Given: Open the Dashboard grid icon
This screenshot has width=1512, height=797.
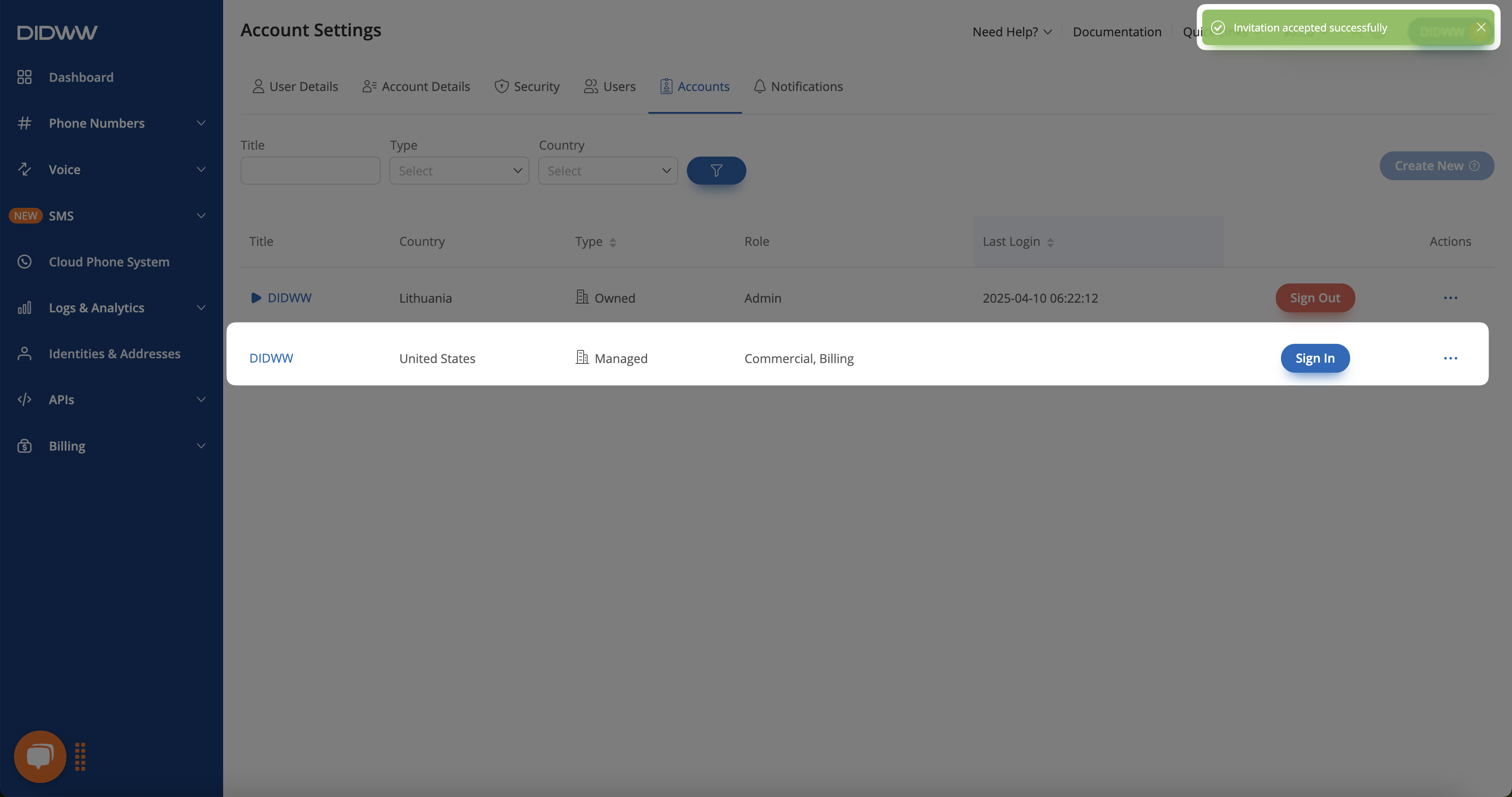Looking at the screenshot, I should (24, 77).
